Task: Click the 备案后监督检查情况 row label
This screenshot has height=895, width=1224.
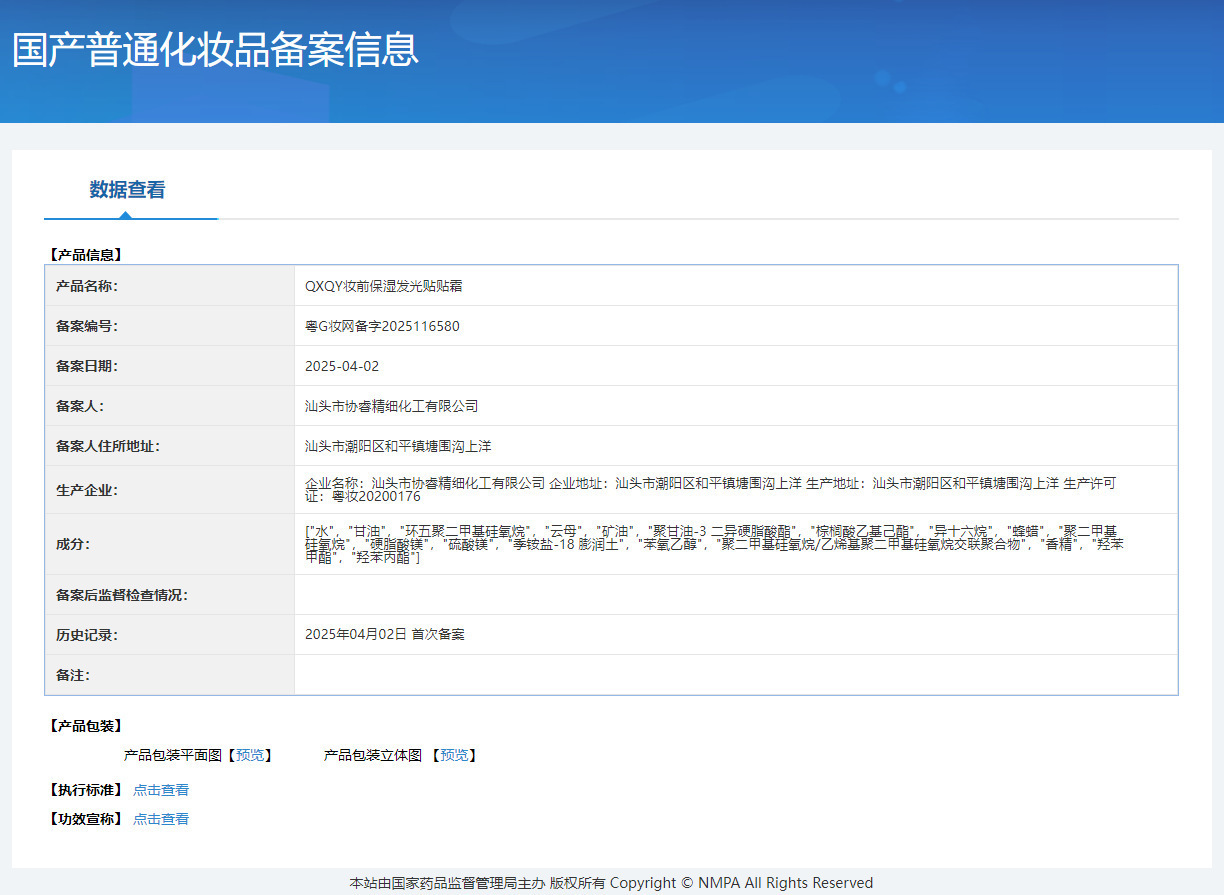Action: click(x=122, y=595)
